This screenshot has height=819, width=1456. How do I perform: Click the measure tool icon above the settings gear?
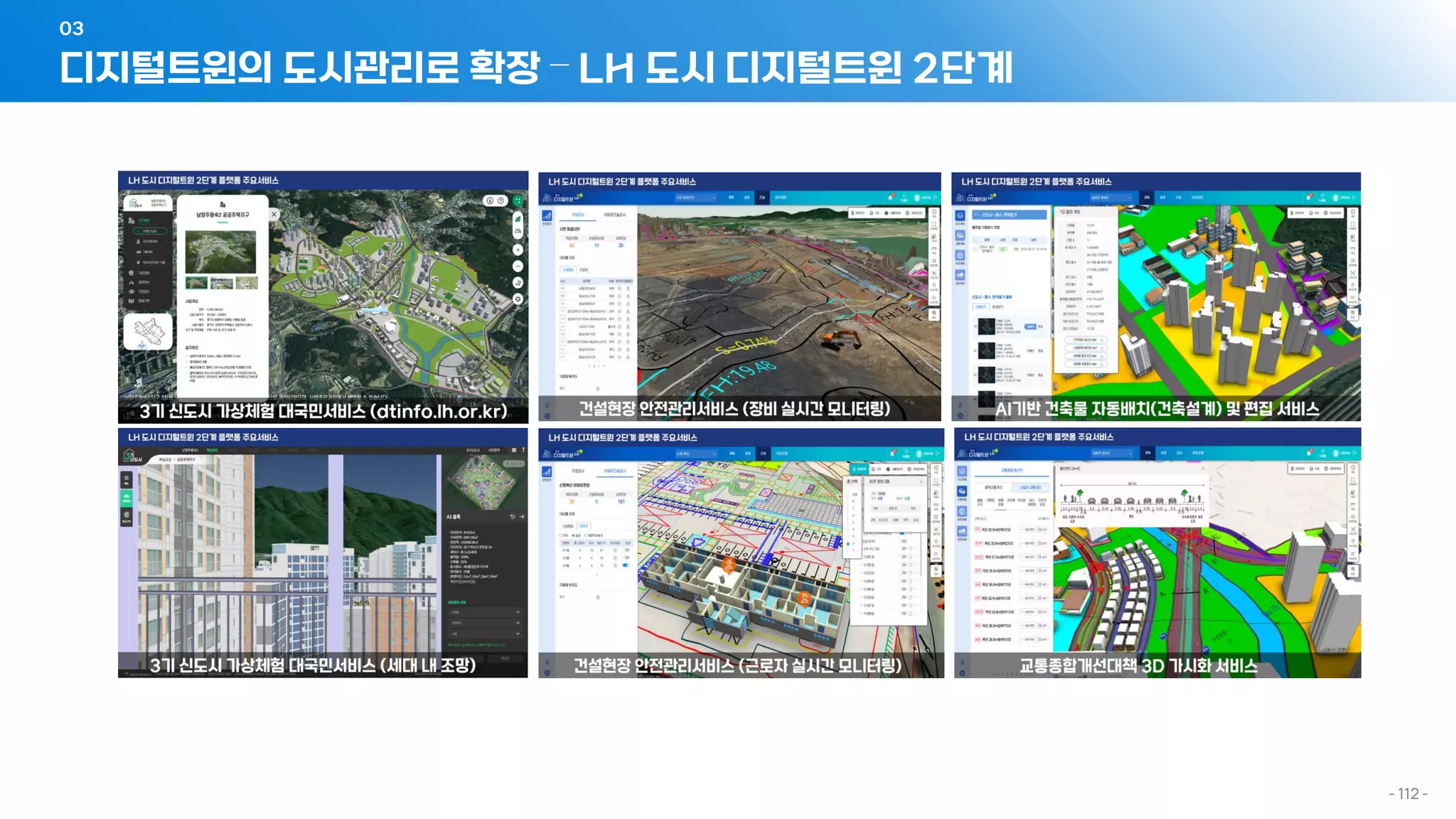pyautogui.click(x=518, y=283)
